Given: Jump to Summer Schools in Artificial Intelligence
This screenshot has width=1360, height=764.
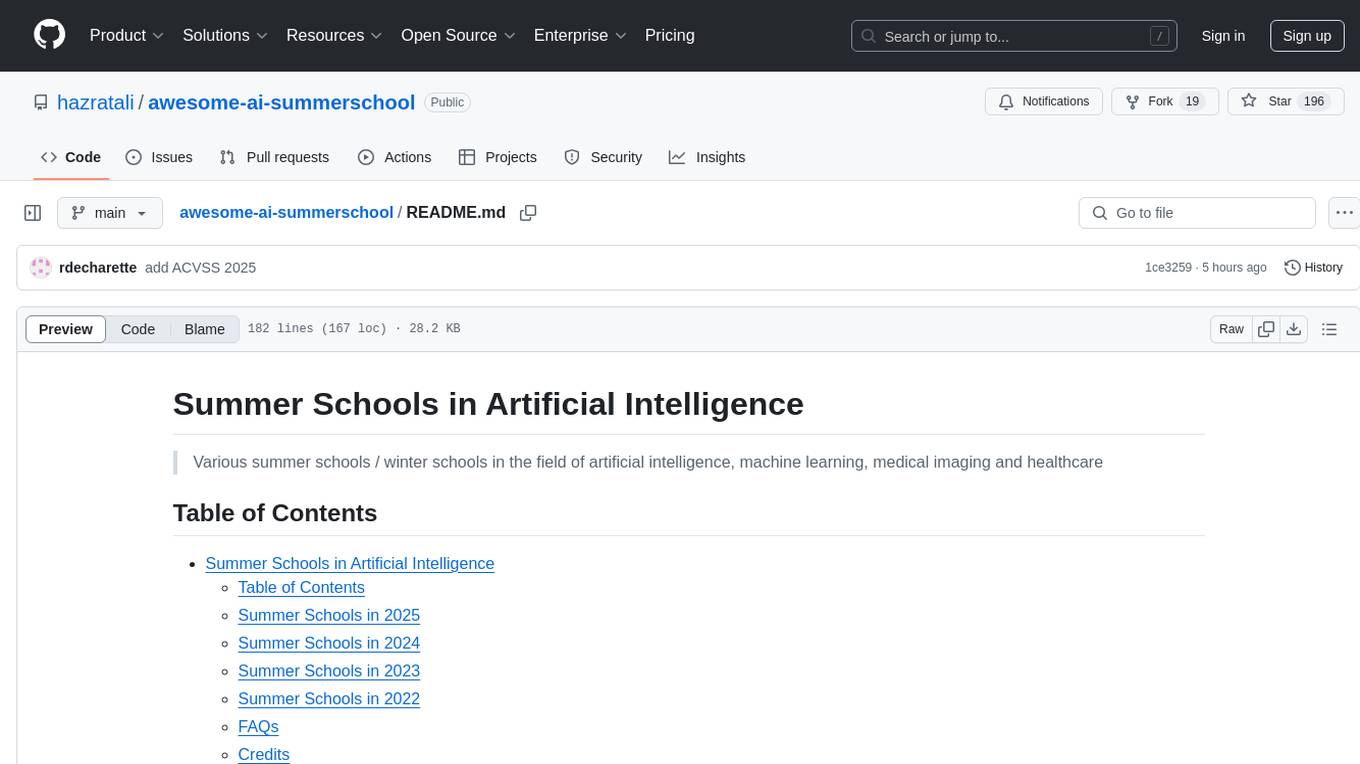Looking at the screenshot, I should [x=350, y=563].
